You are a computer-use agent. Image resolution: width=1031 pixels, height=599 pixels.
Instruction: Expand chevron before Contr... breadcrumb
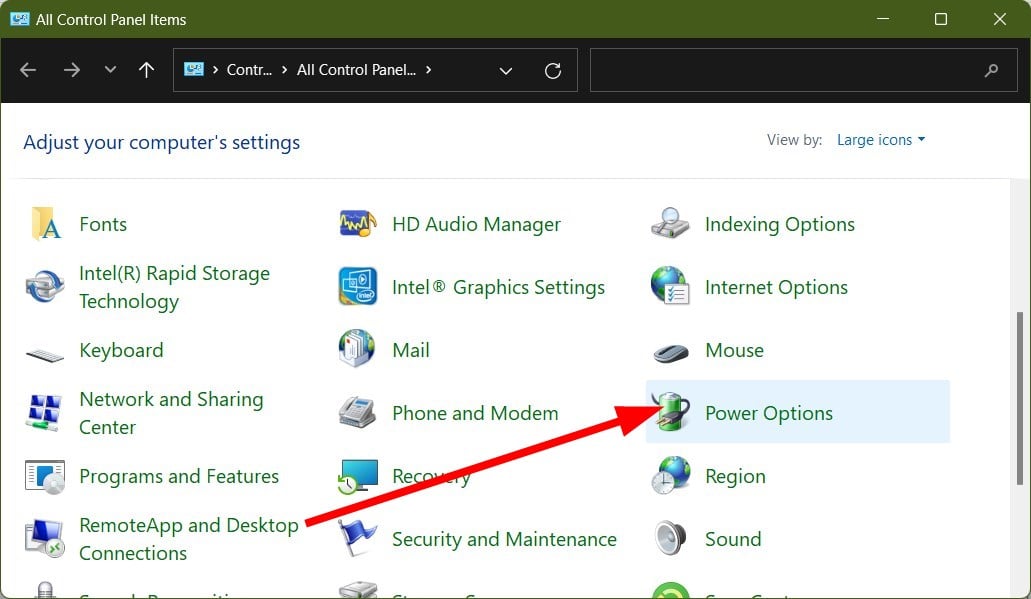pyautogui.click(x=215, y=70)
